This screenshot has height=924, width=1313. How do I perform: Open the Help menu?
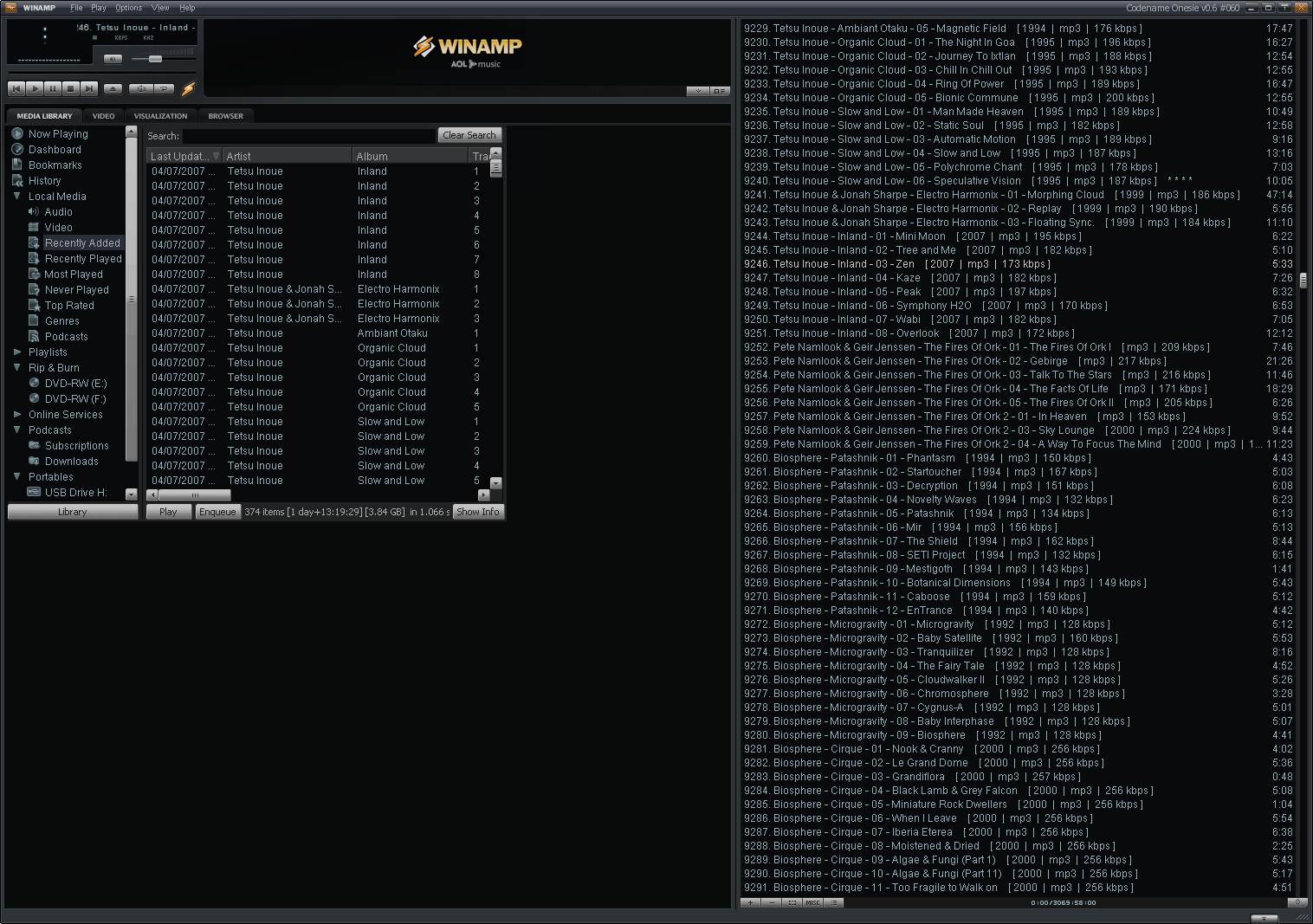187,8
